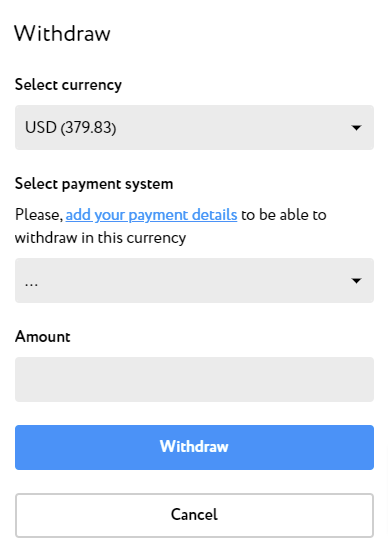Click the "Withdraw" dialog heading

pyautogui.click(x=62, y=34)
